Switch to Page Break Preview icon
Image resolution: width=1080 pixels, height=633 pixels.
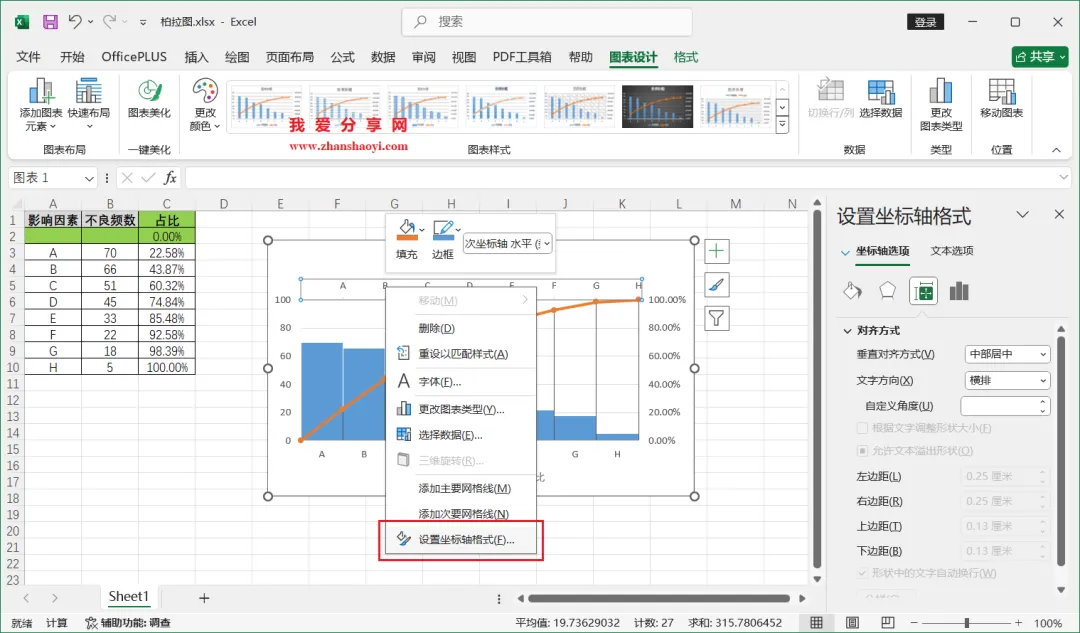888,622
